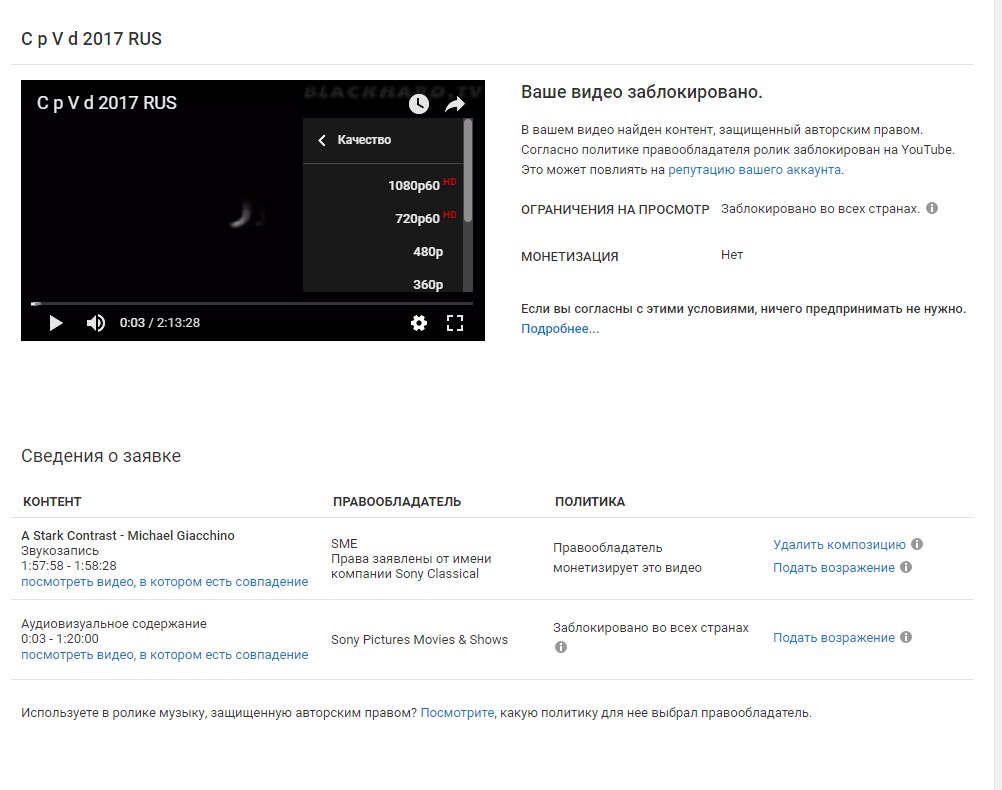Viewport: 1002px width, 790px height.
Task: Click Подать возражение for Sony Pictures claim
Action: [833, 638]
